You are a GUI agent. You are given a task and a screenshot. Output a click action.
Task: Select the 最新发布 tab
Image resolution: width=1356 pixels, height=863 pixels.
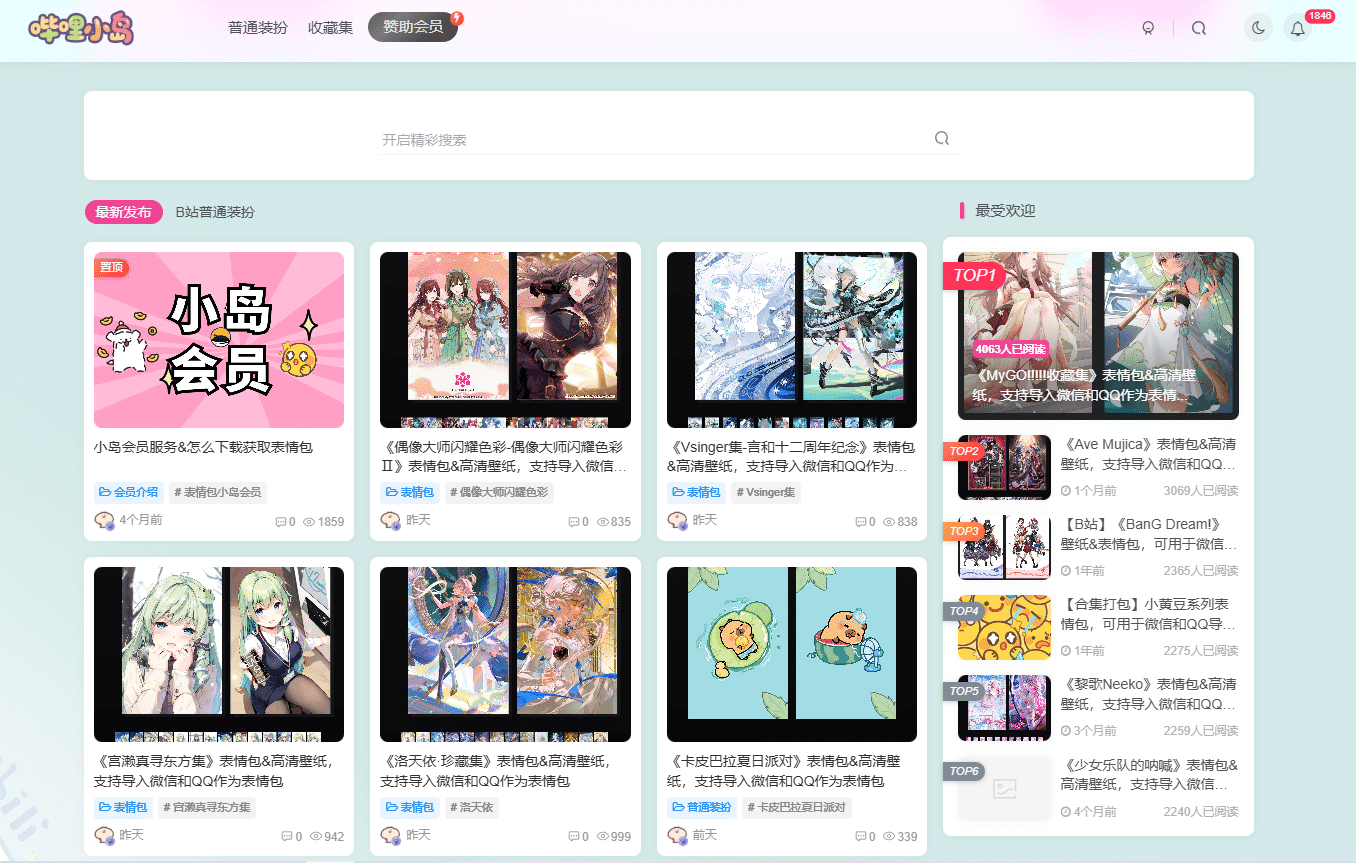[x=124, y=212]
